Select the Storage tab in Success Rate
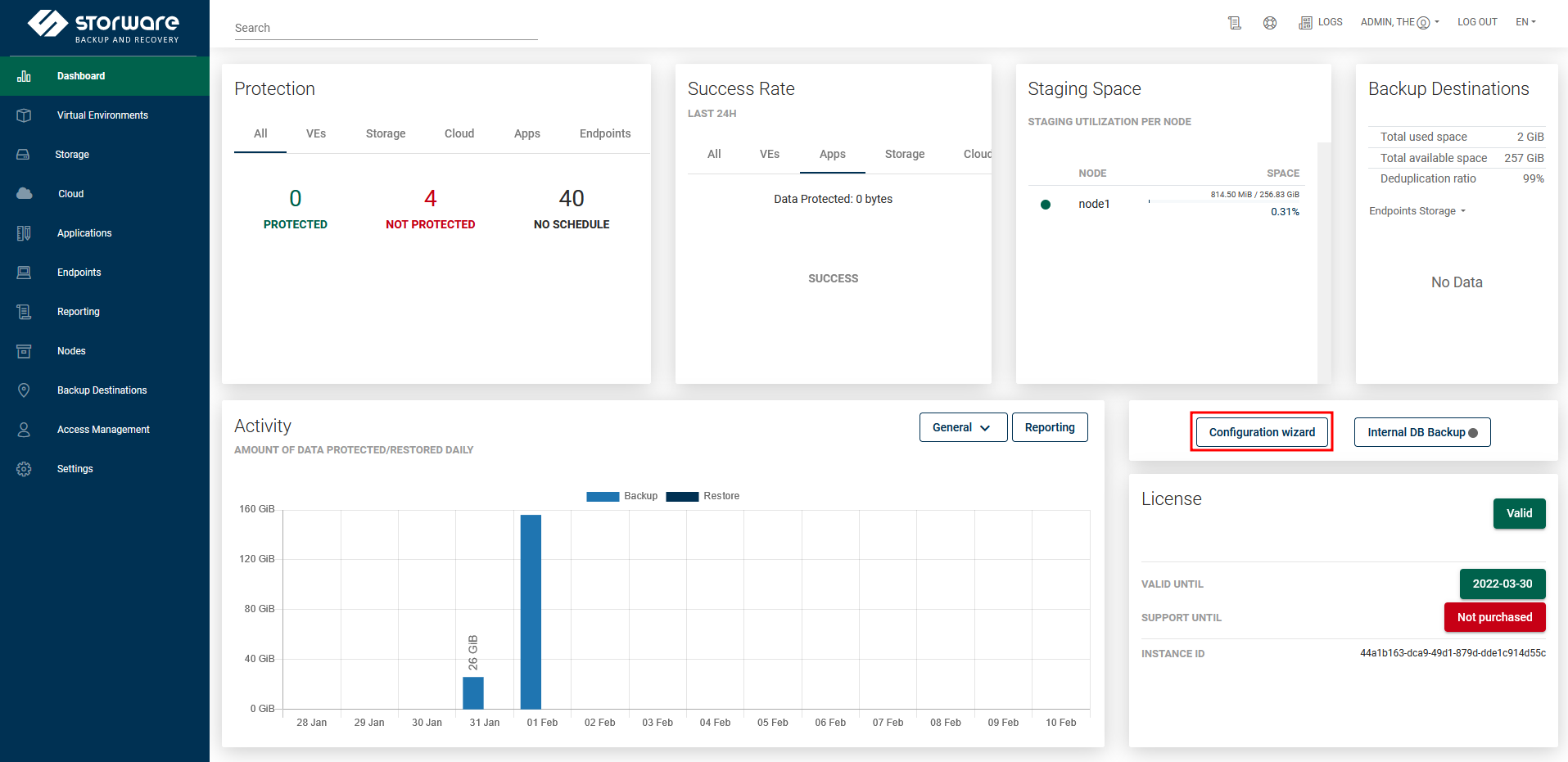This screenshot has width=1568, height=762. pos(904,154)
